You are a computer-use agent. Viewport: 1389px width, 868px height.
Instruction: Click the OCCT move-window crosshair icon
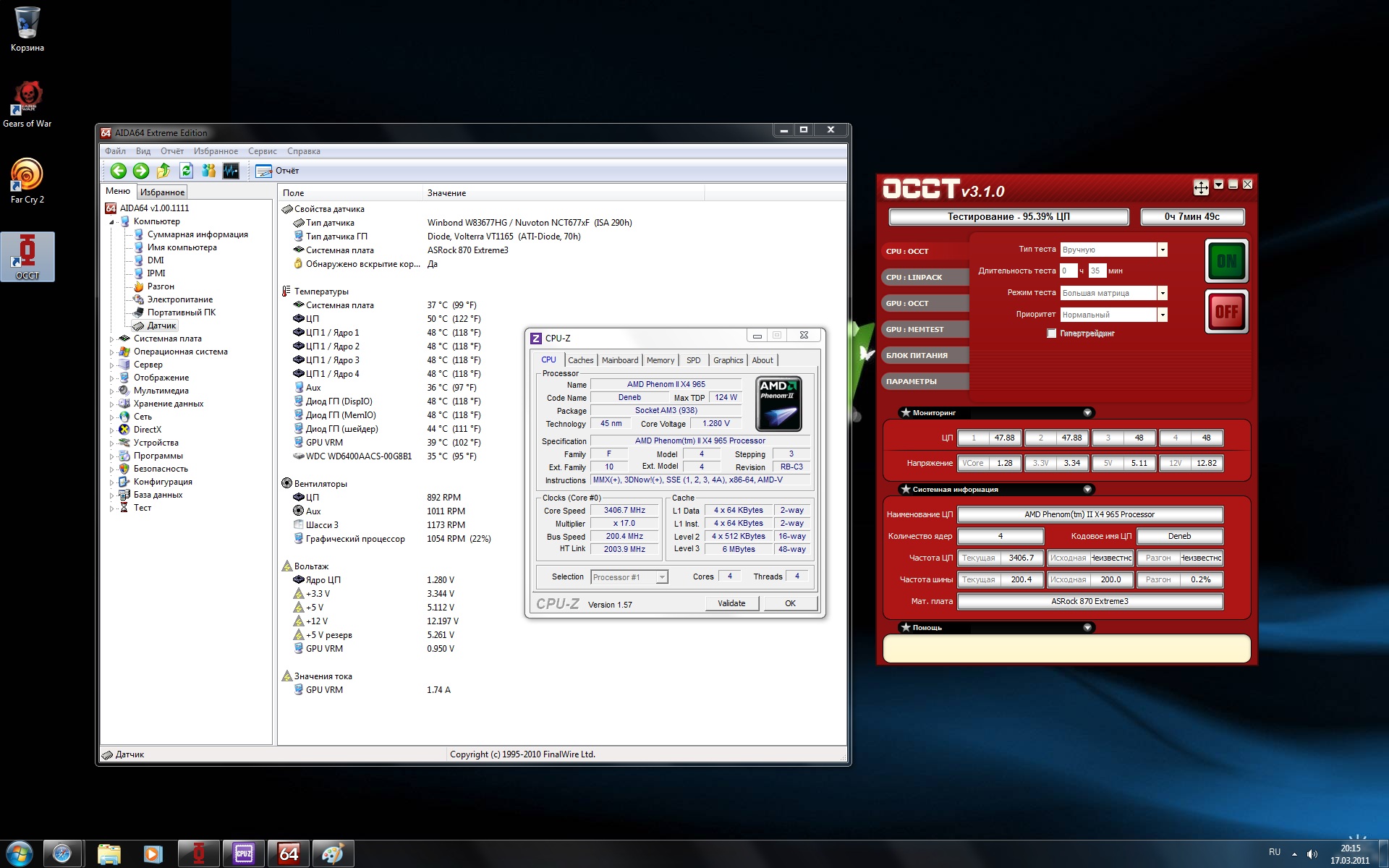point(1201,187)
